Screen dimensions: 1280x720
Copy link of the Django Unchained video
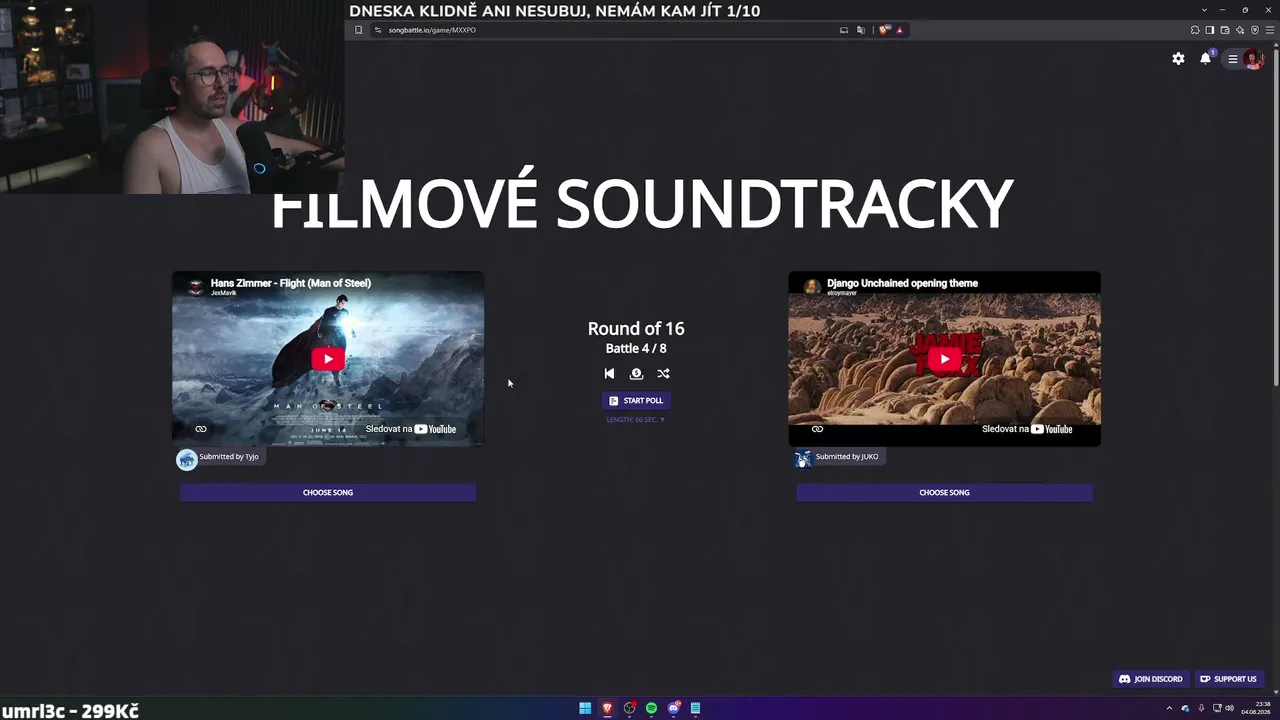(x=817, y=429)
